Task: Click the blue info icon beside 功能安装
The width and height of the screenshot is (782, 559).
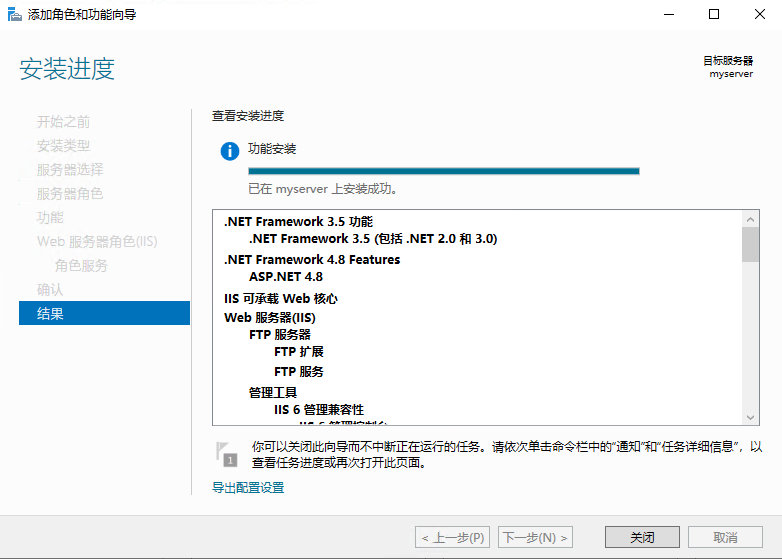Action: point(229,151)
